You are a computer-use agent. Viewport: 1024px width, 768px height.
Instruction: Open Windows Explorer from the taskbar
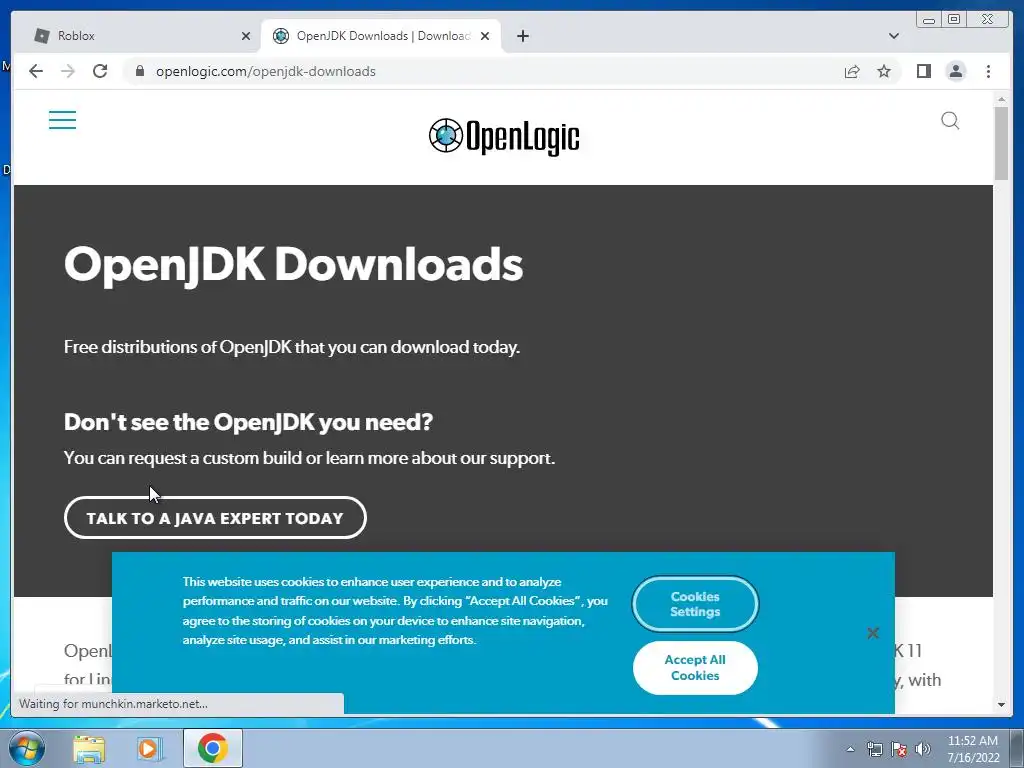point(89,749)
